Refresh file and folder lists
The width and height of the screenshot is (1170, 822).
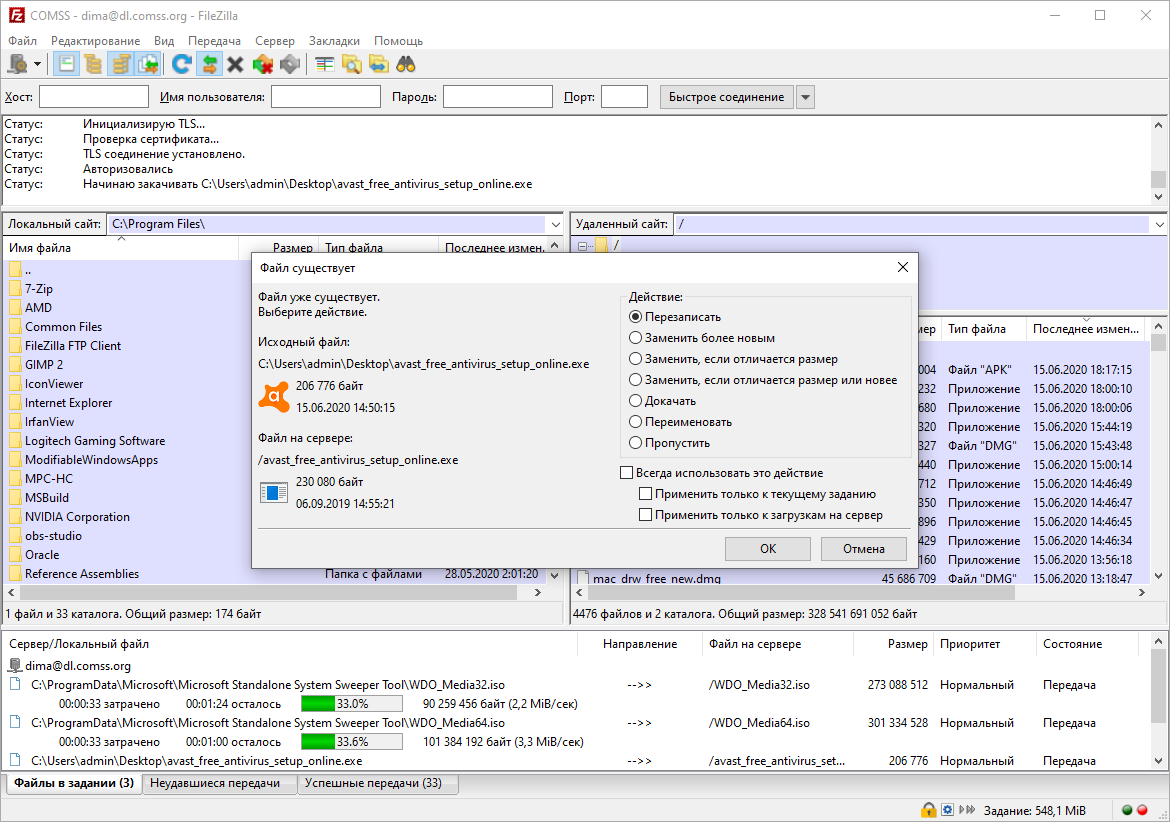(181, 64)
